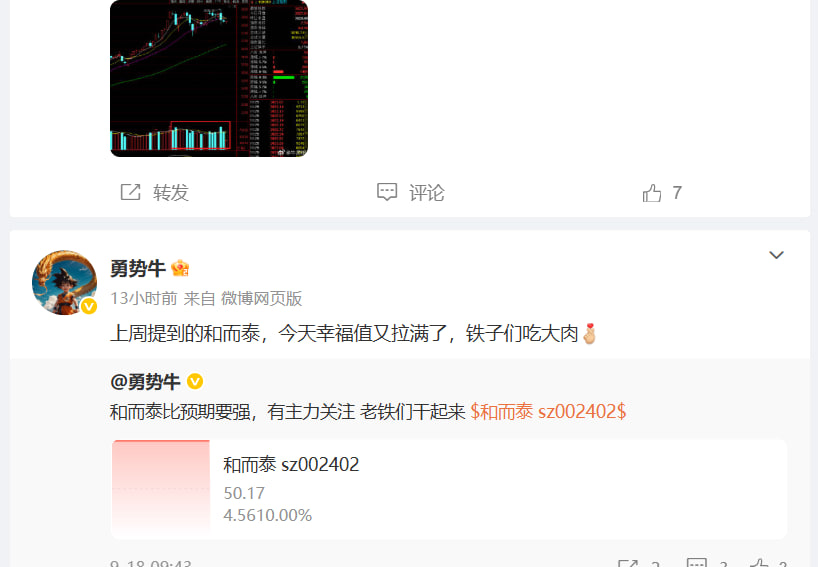
Task: Click the finger-heart emoji in post text
Action: (x=589, y=334)
